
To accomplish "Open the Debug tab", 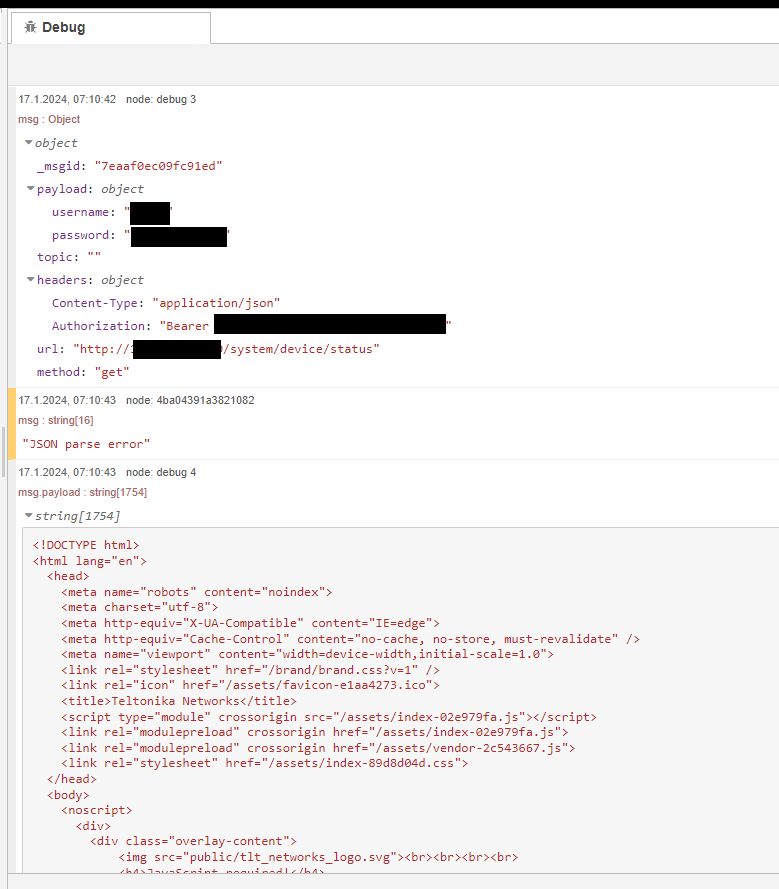I will (x=111, y=27).
